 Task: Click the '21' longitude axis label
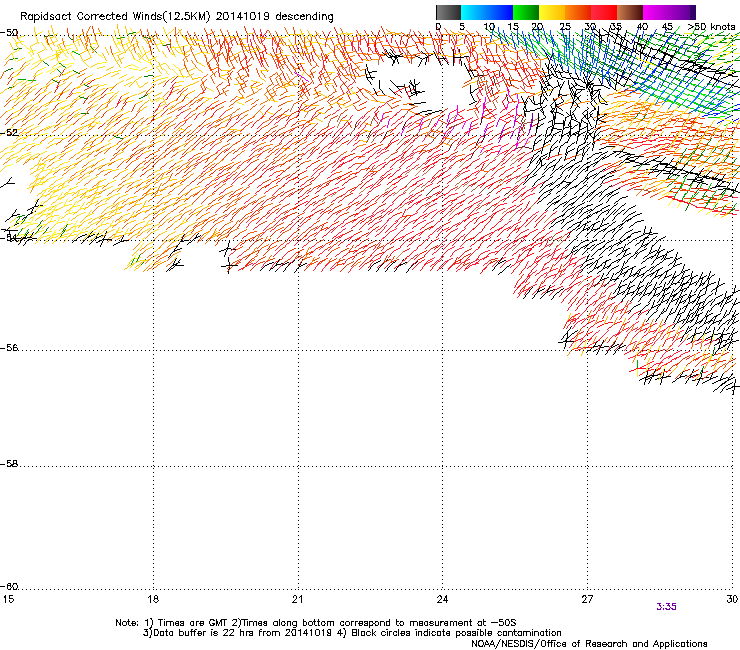click(297, 599)
